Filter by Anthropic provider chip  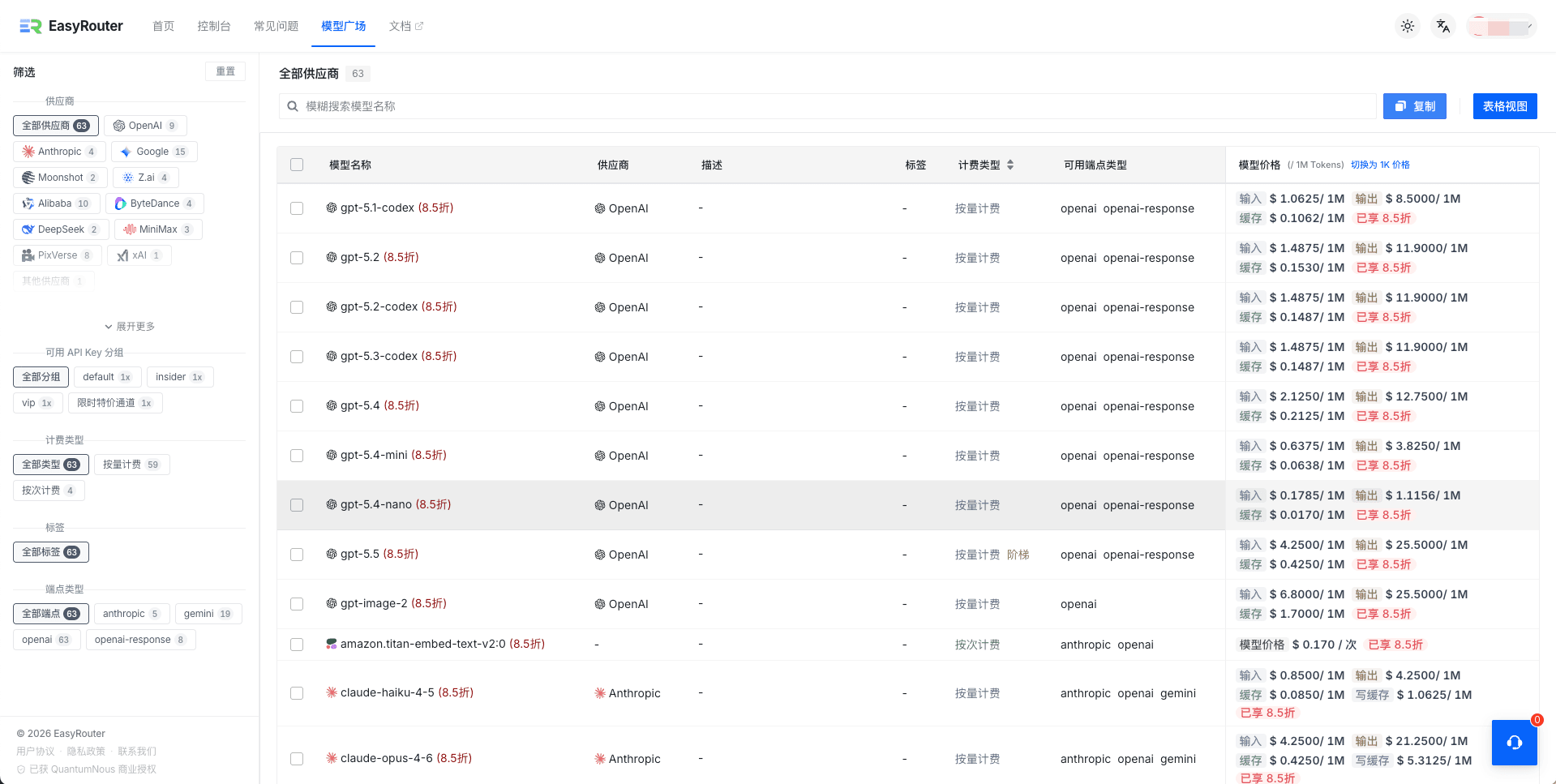(x=59, y=152)
